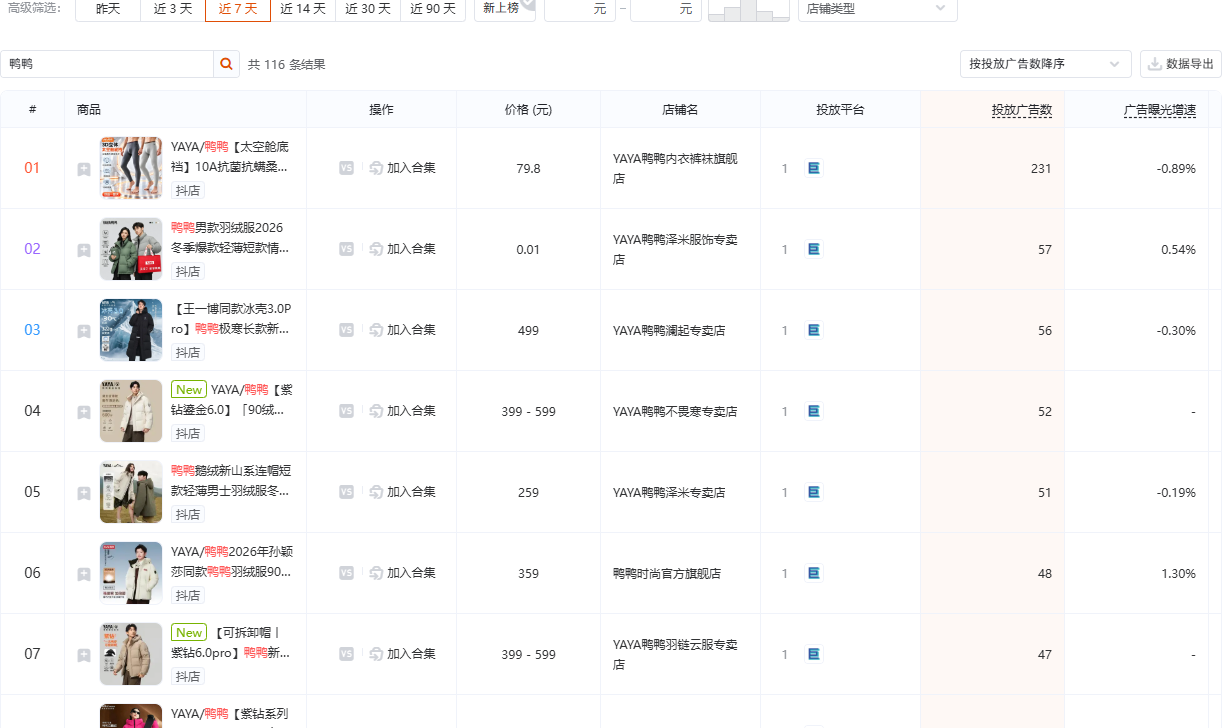
Task: Click the download icon in 数据导出
Action: tap(1155, 64)
